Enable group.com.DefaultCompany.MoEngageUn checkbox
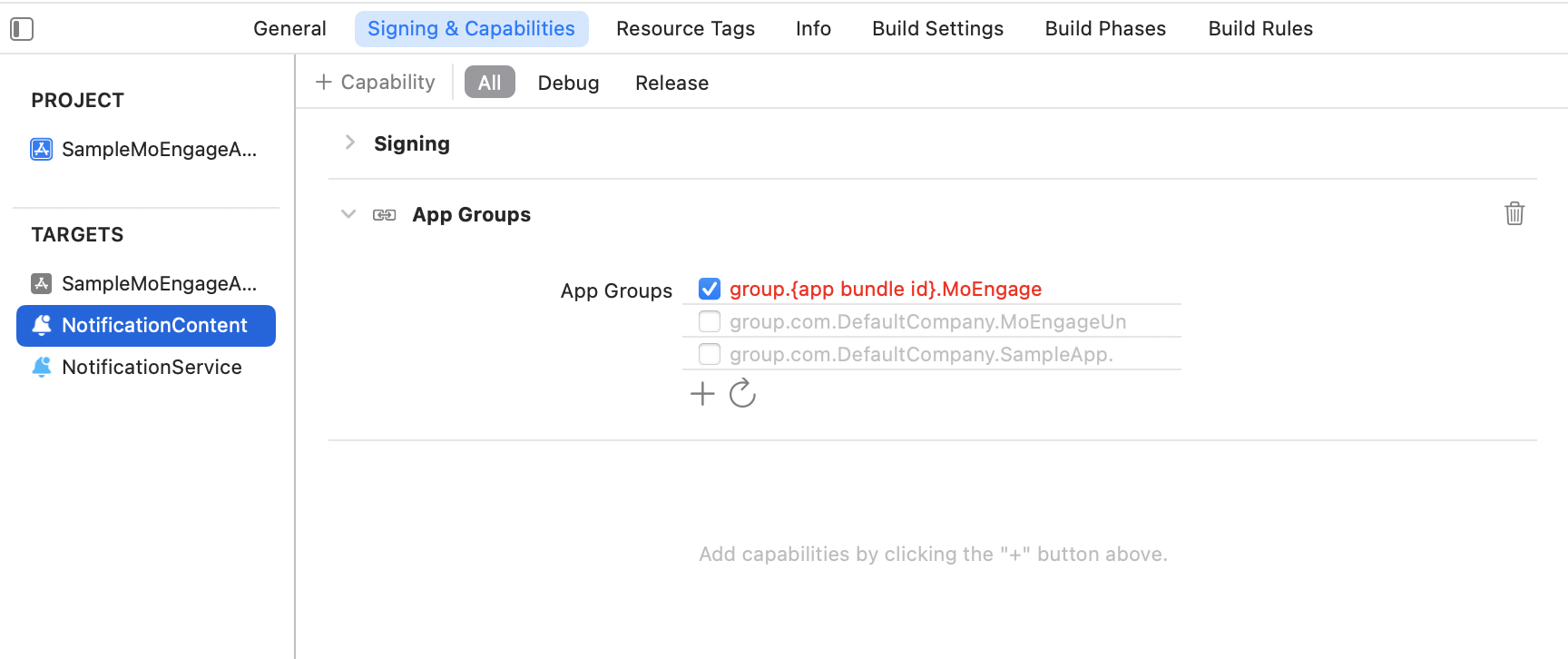The image size is (1568, 659). [x=710, y=321]
